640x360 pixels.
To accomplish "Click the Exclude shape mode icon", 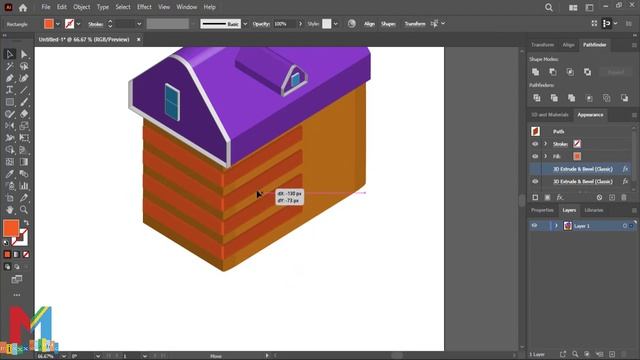I will click(587, 72).
